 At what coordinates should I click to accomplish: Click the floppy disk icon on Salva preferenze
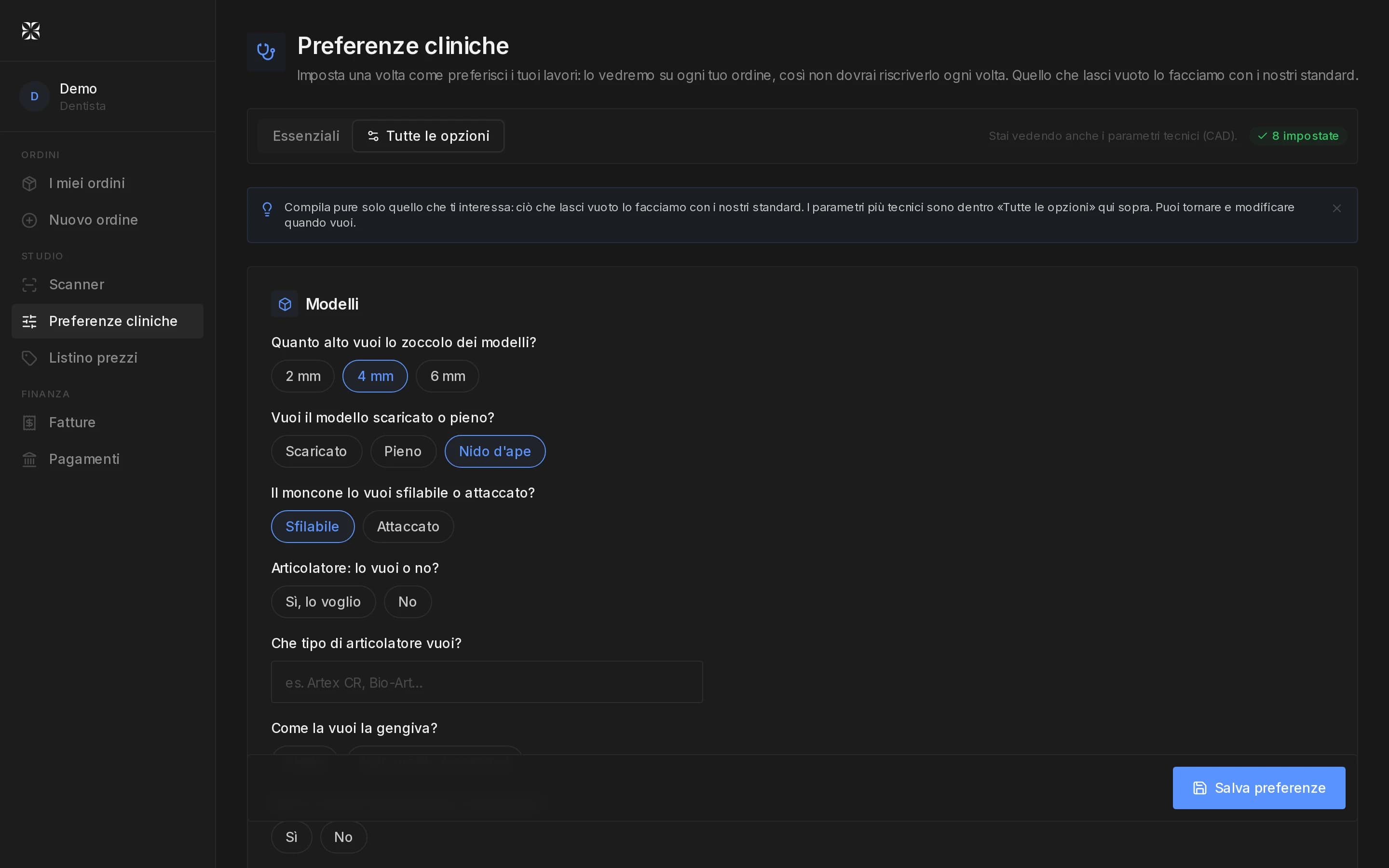1199,788
